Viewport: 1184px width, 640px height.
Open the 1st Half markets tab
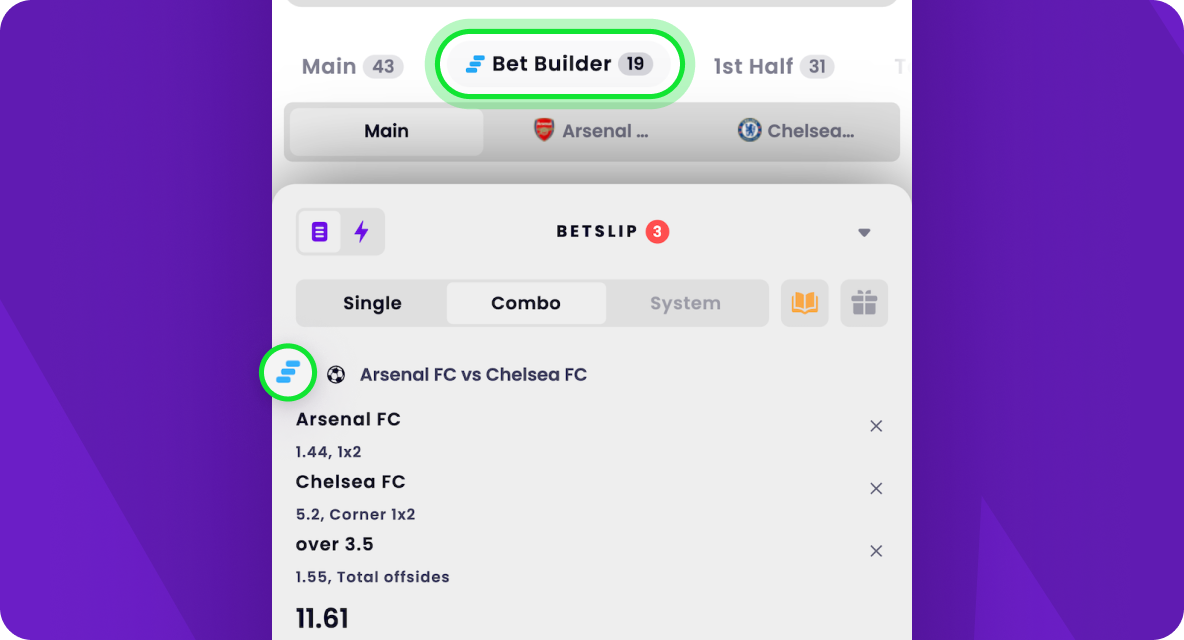click(772, 67)
